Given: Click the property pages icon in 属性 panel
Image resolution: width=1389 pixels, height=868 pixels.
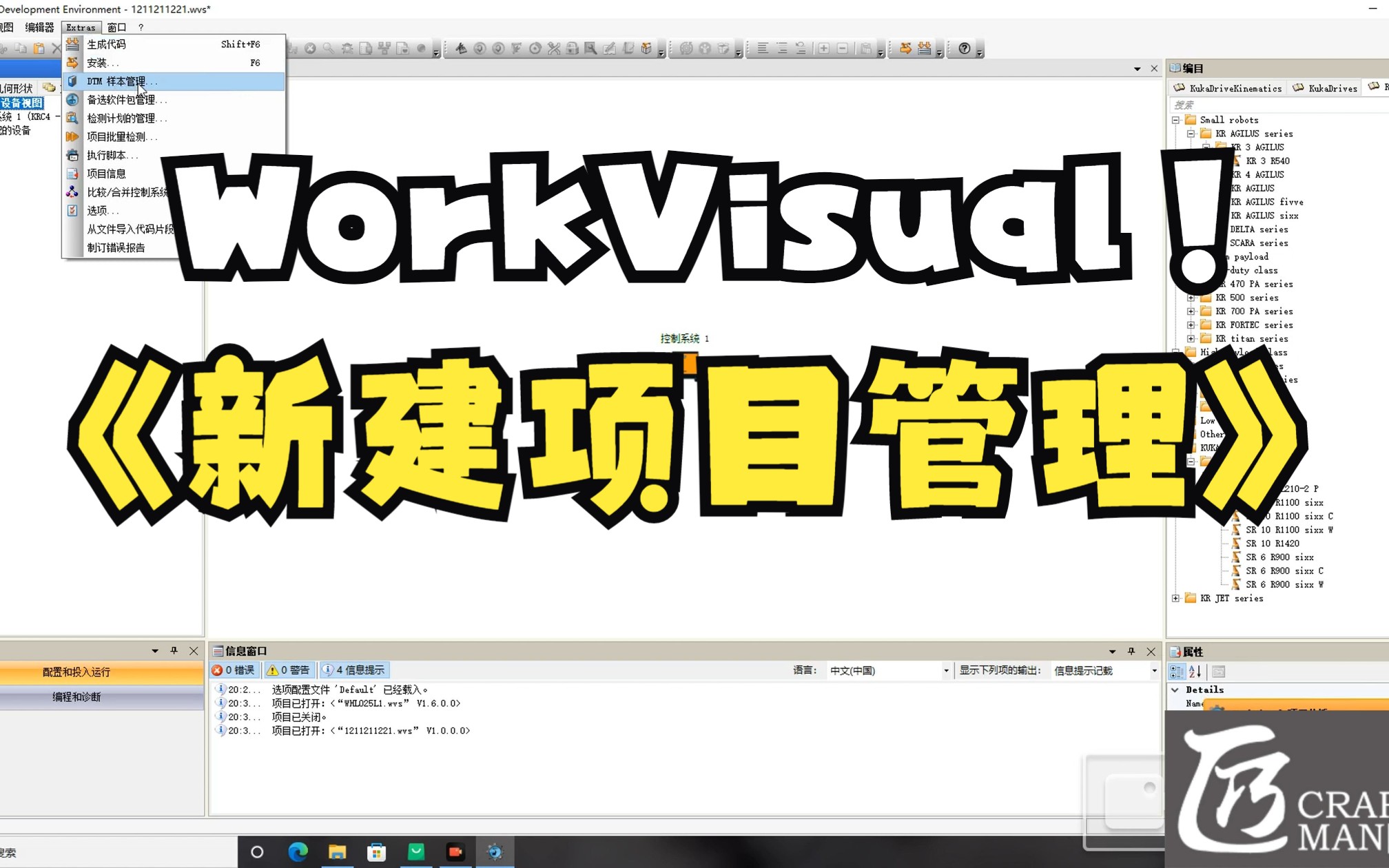Looking at the screenshot, I should [x=1218, y=672].
